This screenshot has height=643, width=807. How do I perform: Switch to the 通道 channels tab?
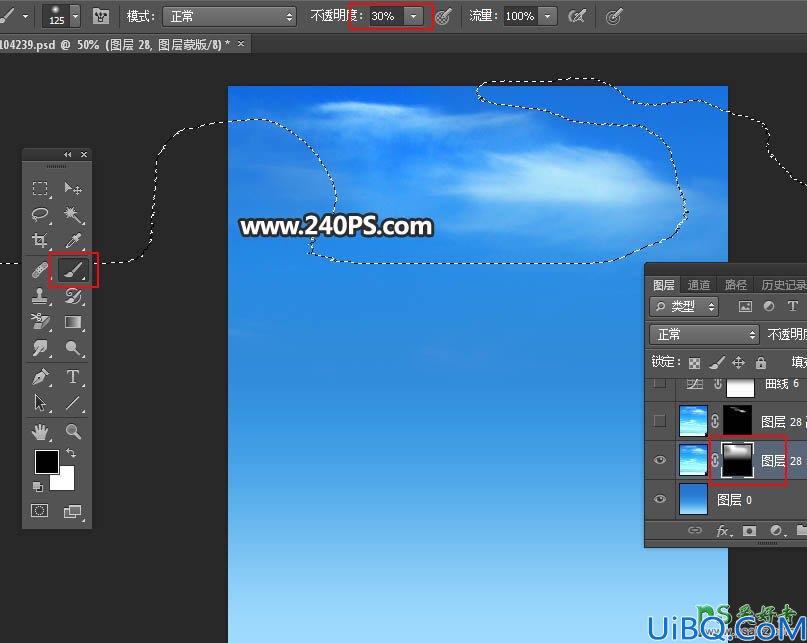tap(698, 285)
